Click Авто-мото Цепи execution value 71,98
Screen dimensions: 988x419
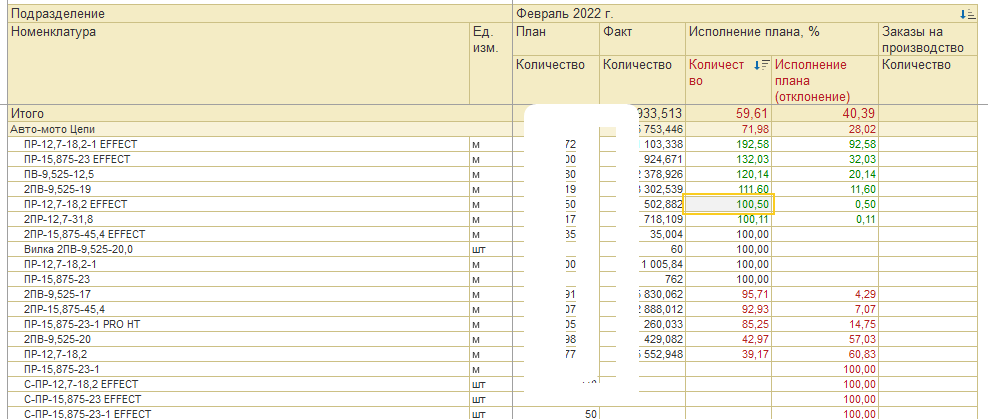click(755, 129)
